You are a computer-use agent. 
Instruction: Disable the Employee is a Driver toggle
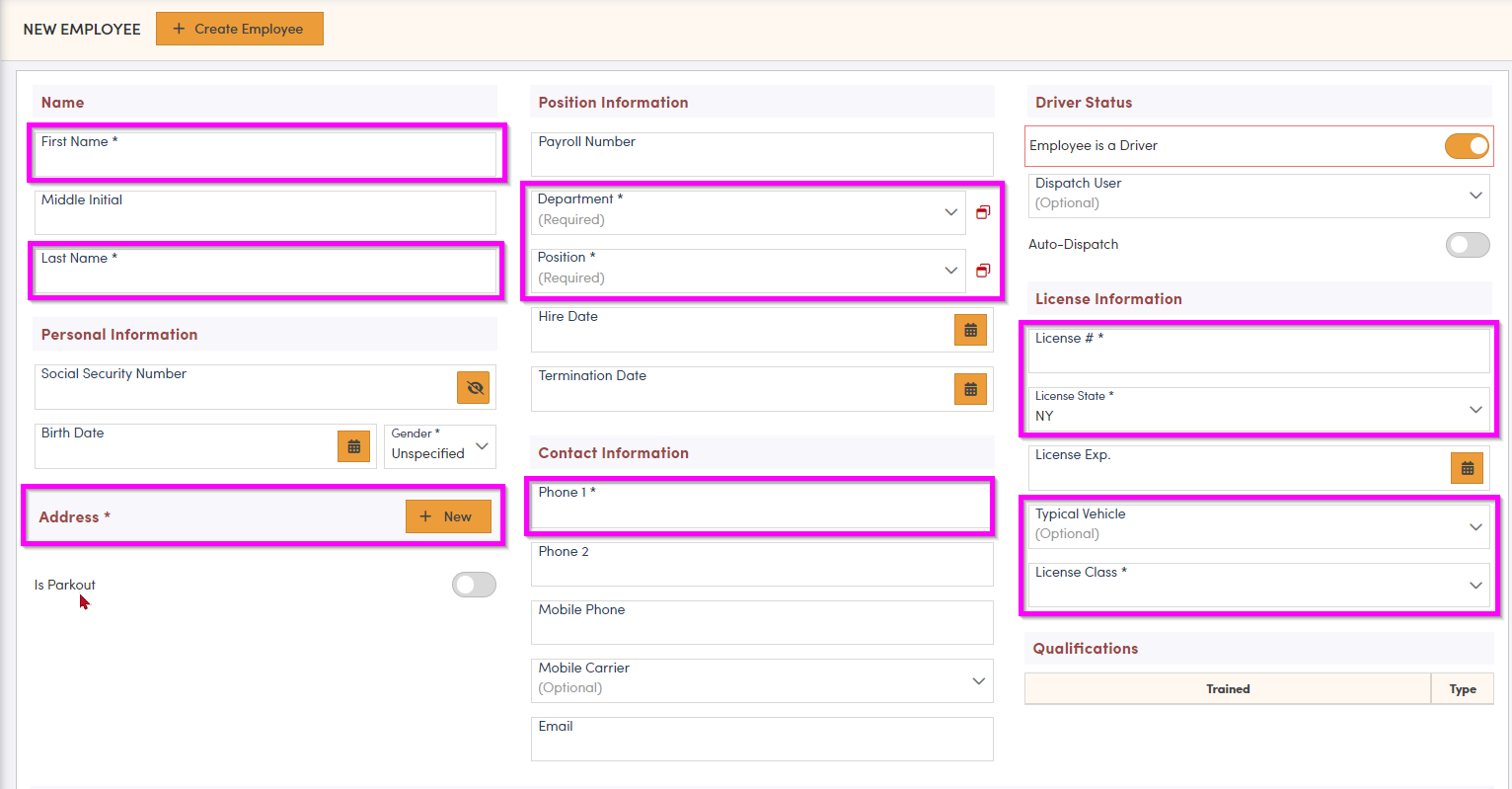pos(1467,146)
